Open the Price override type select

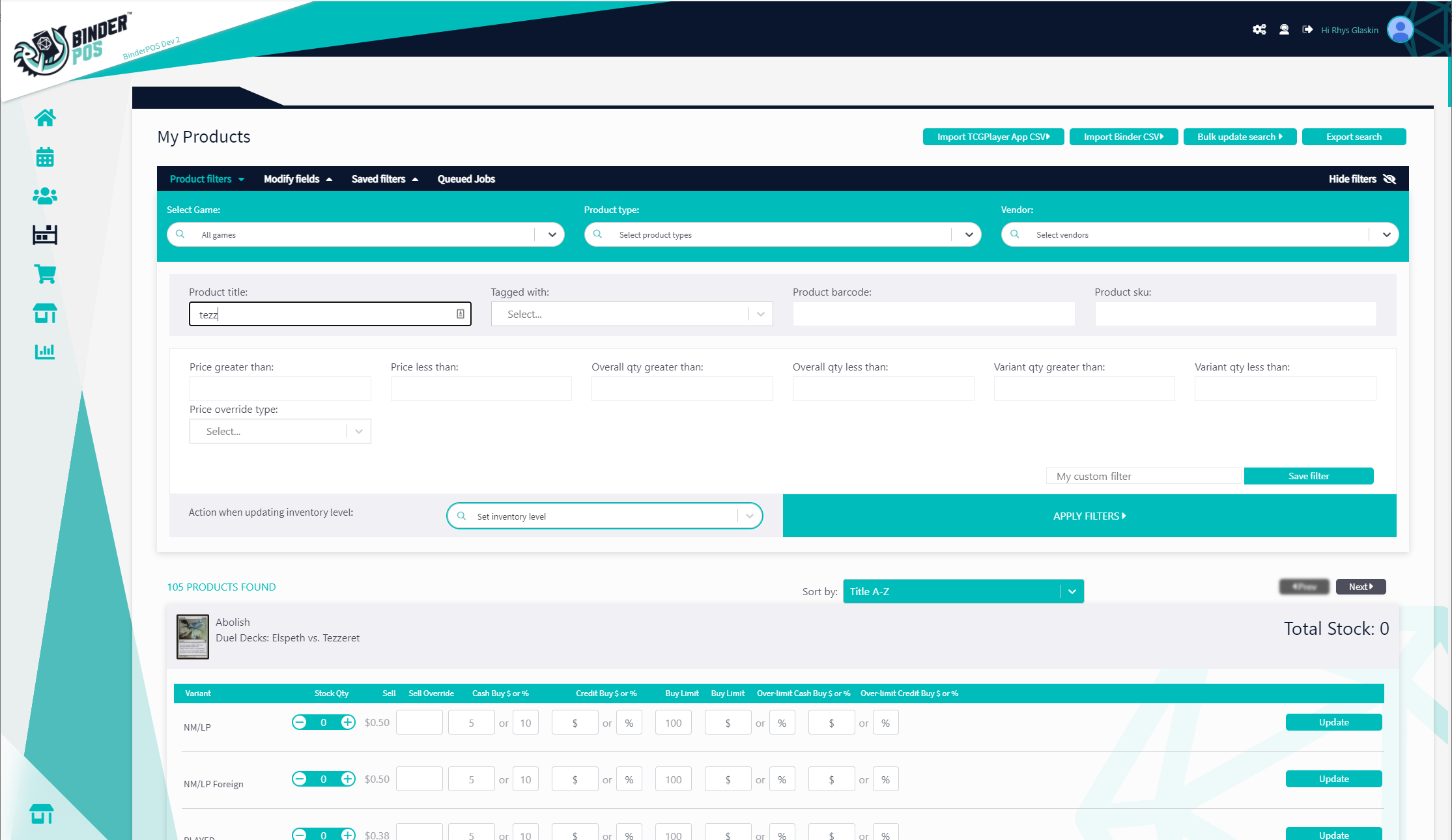tap(280, 431)
